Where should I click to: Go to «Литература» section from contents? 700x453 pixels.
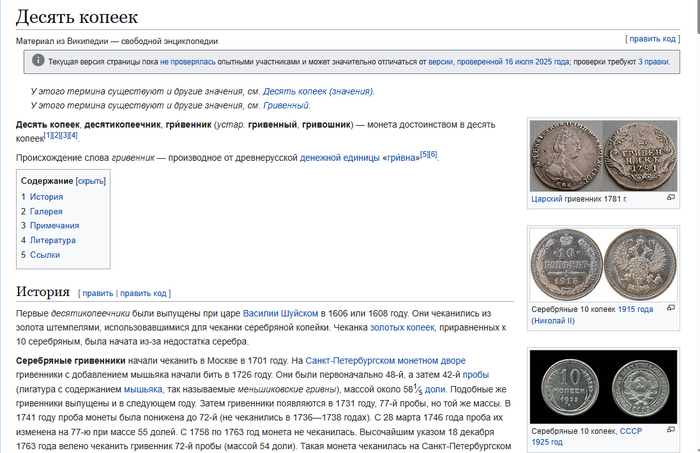[52, 240]
